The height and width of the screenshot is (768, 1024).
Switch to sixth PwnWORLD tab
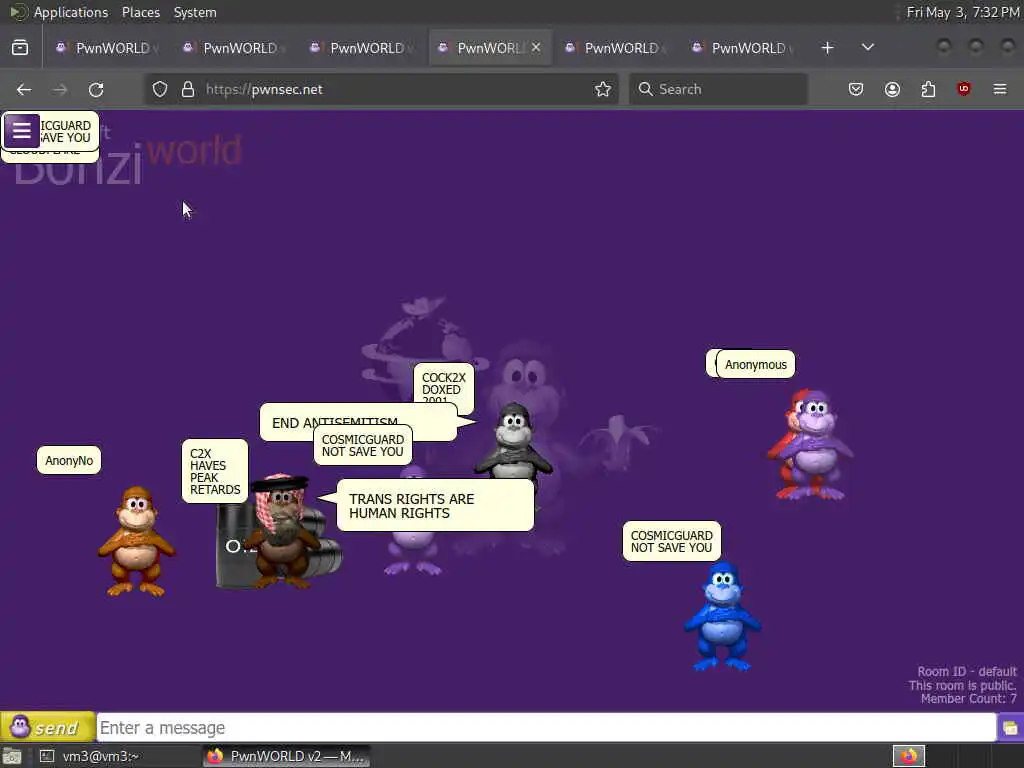coord(742,48)
